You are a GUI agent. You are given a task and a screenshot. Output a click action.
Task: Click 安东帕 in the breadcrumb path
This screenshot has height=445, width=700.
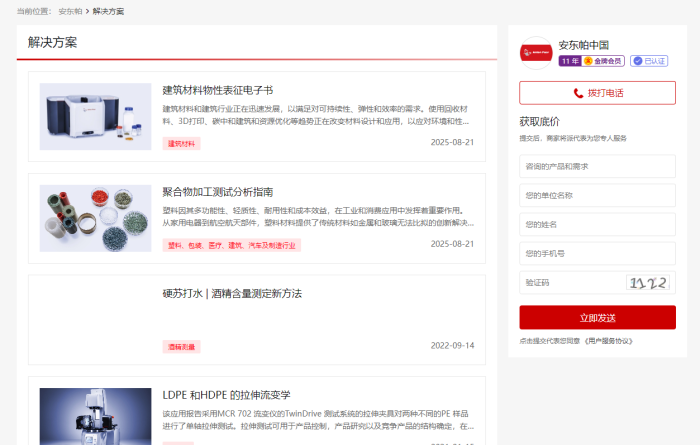click(70, 11)
